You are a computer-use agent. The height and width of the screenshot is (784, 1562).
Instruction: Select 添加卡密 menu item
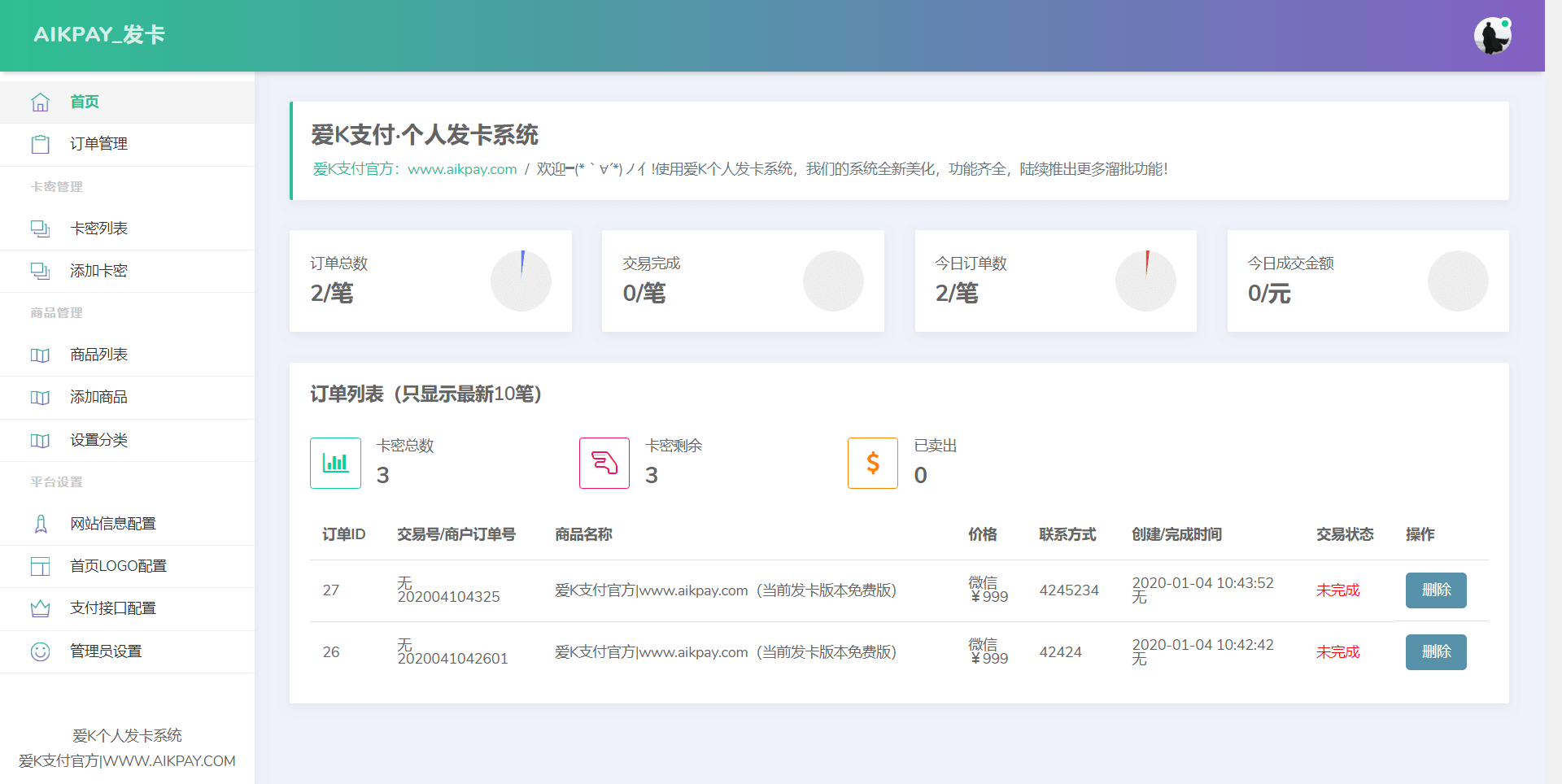click(127, 271)
